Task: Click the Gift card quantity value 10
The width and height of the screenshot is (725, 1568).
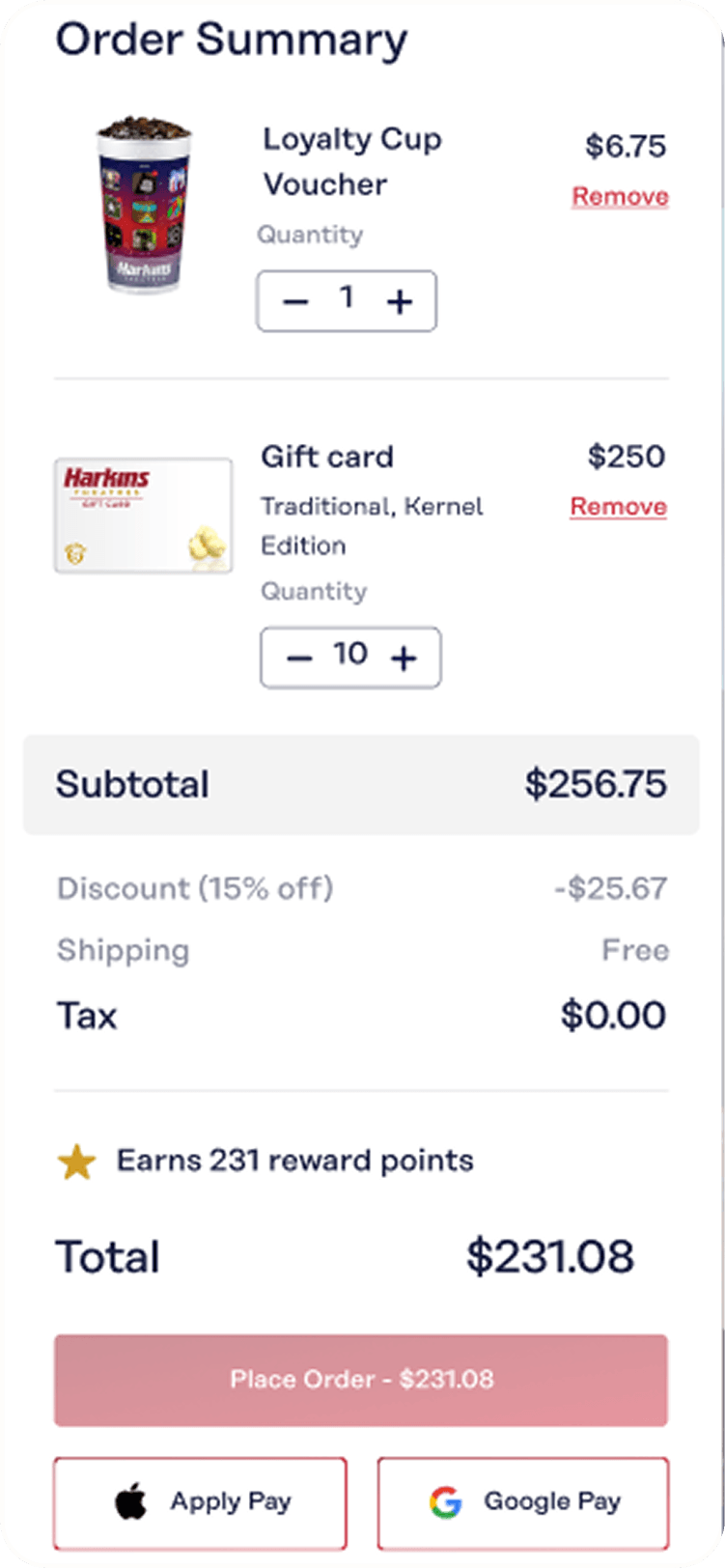Action: point(350,655)
